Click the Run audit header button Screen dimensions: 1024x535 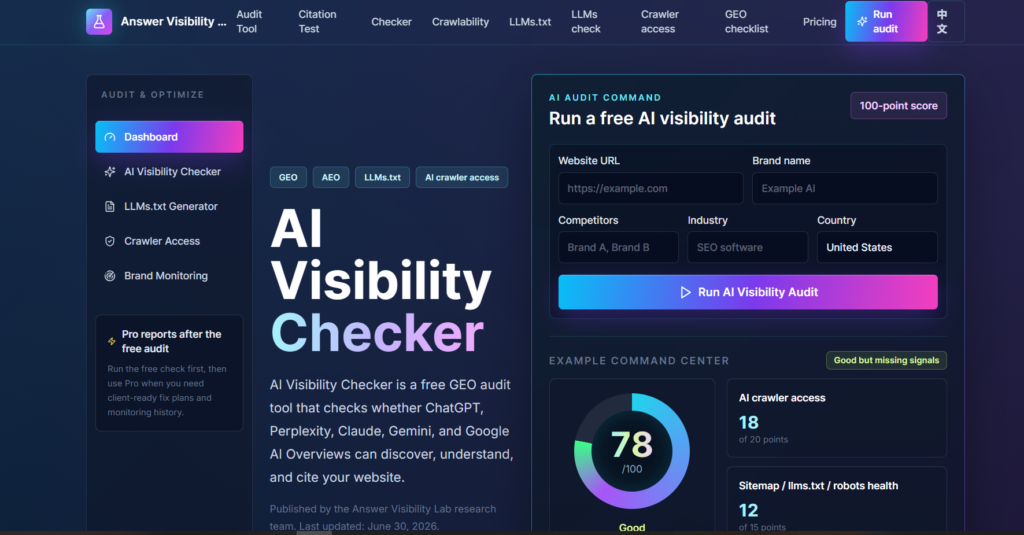(886, 22)
